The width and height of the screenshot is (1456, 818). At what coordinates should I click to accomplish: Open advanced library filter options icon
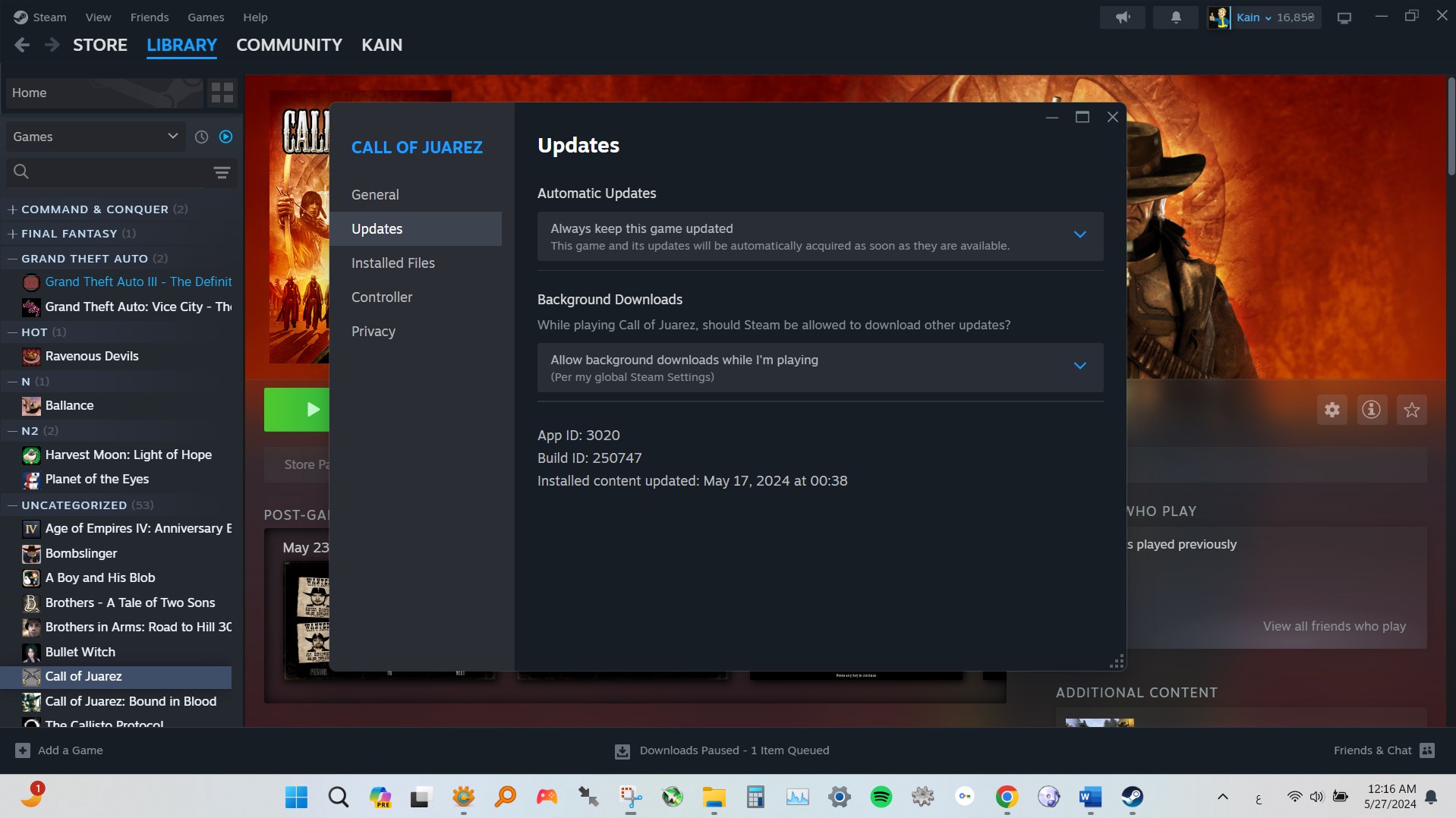222,172
